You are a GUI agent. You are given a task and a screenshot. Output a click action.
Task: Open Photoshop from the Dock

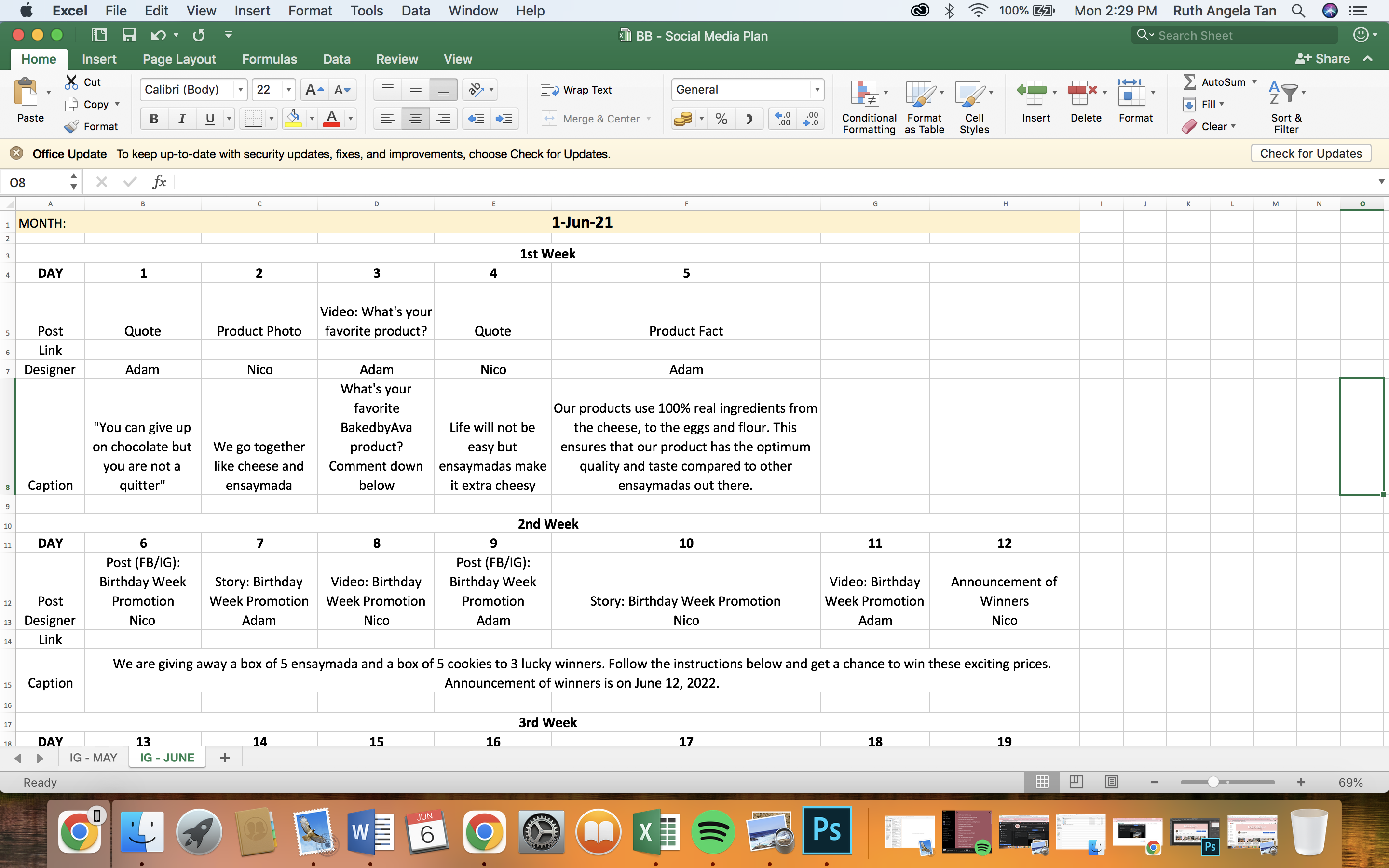pyautogui.click(x=827, y=830)
